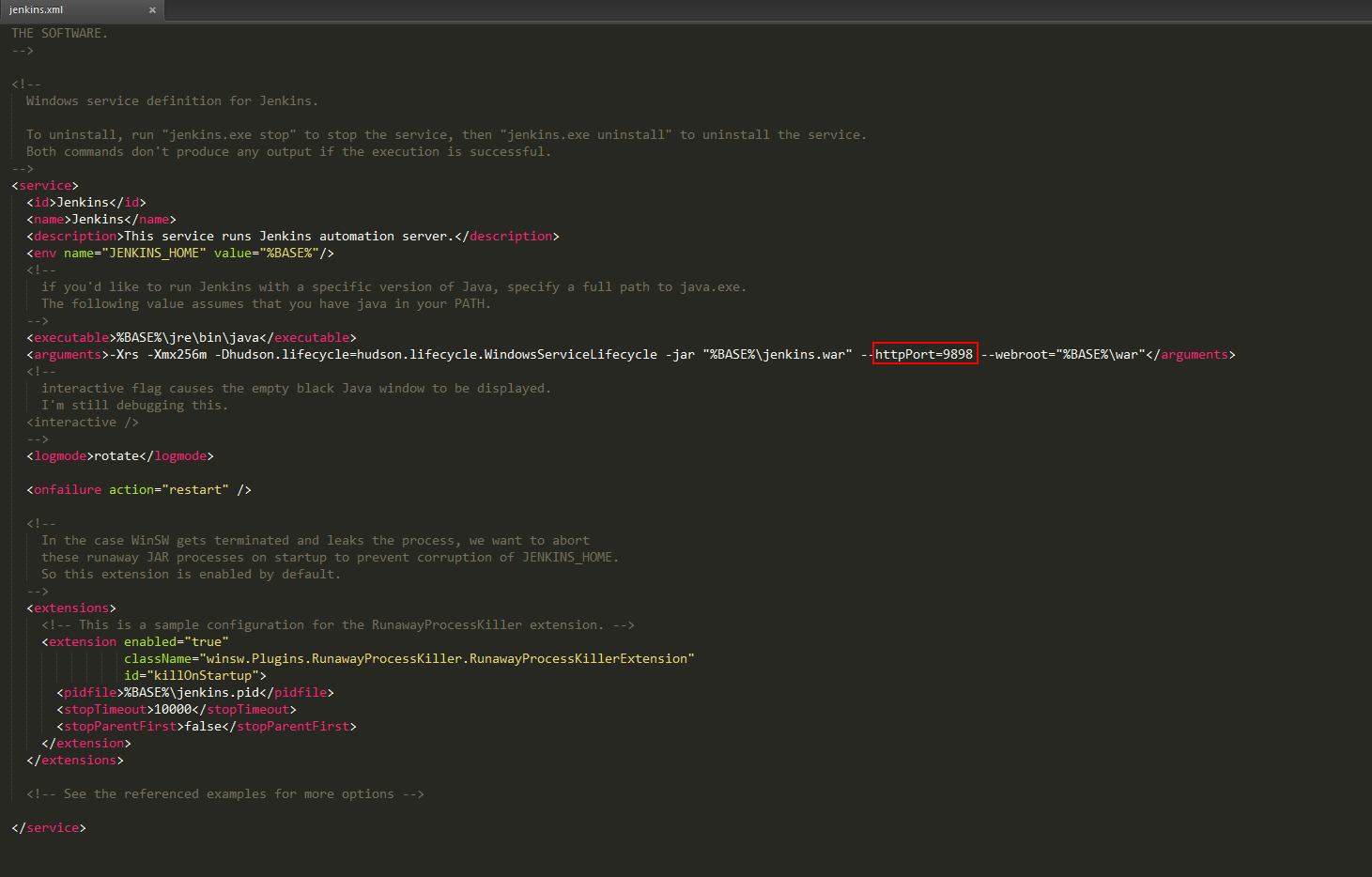Click the 'THE SOFTWARE.' comment line
Image resolution: width=1372 pixels, height=877 pixels.
point(59,33)
